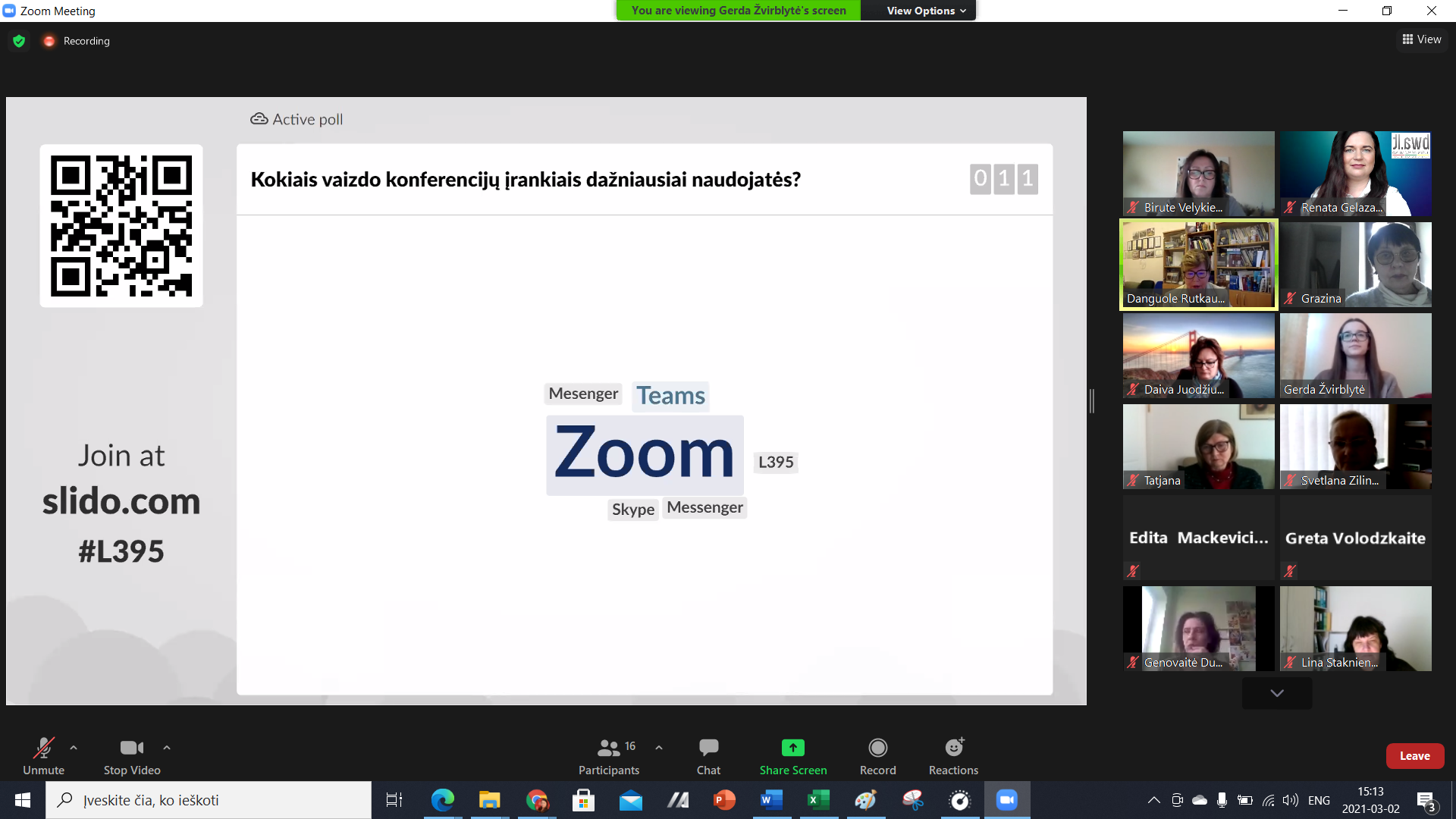
Task: Select Grazina video thumbnail
Action: pos(1355,265)
